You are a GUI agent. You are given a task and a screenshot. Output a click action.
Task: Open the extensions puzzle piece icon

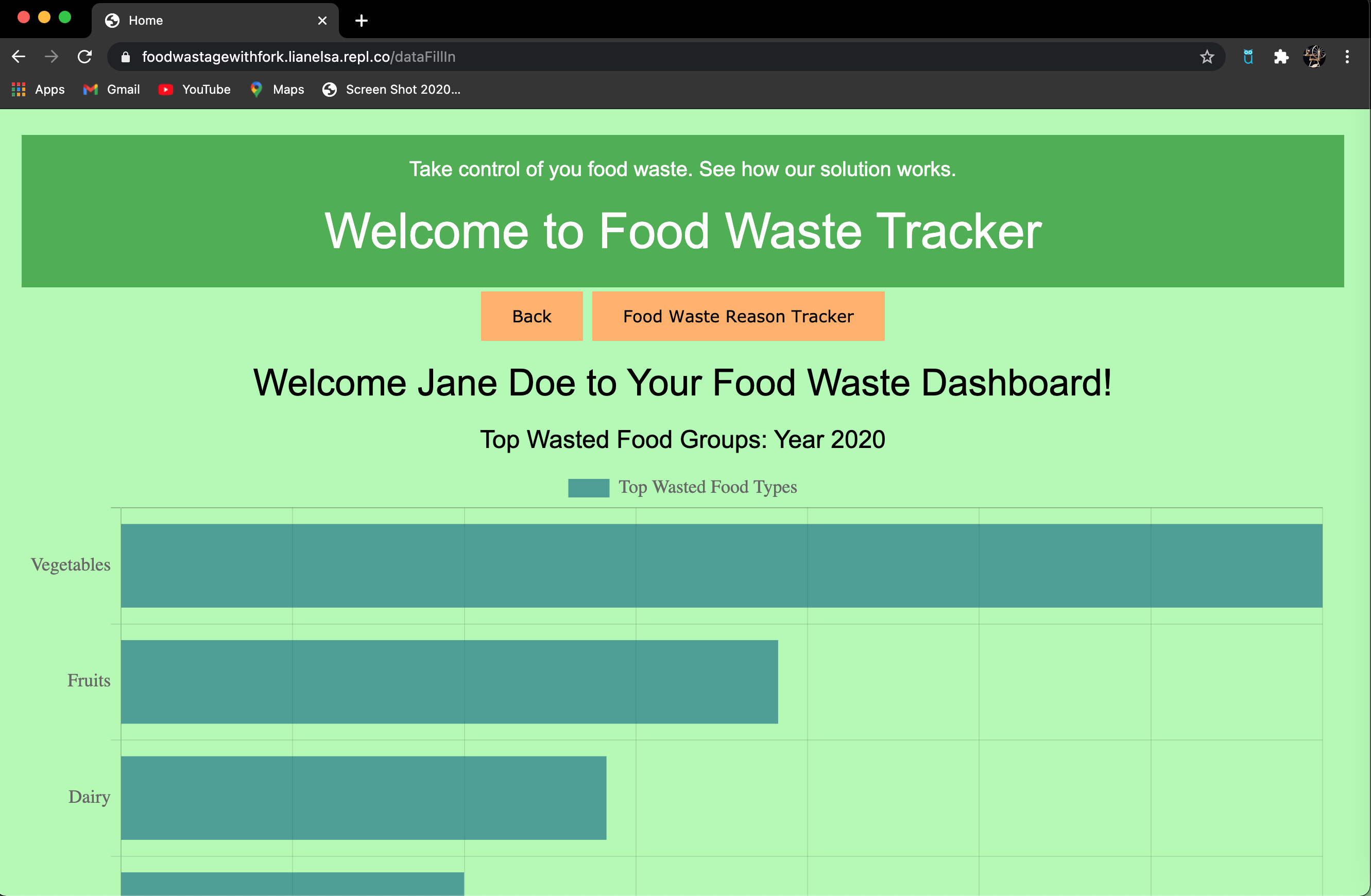[1281, 57]
